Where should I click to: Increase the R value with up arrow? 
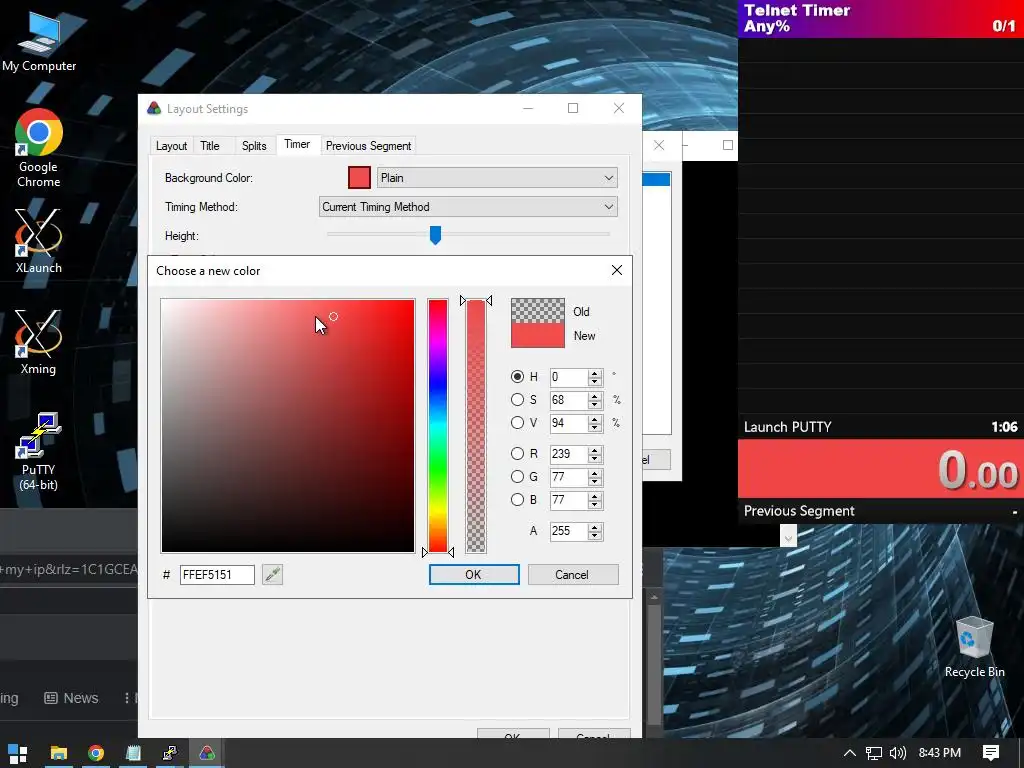coord(594,450)
